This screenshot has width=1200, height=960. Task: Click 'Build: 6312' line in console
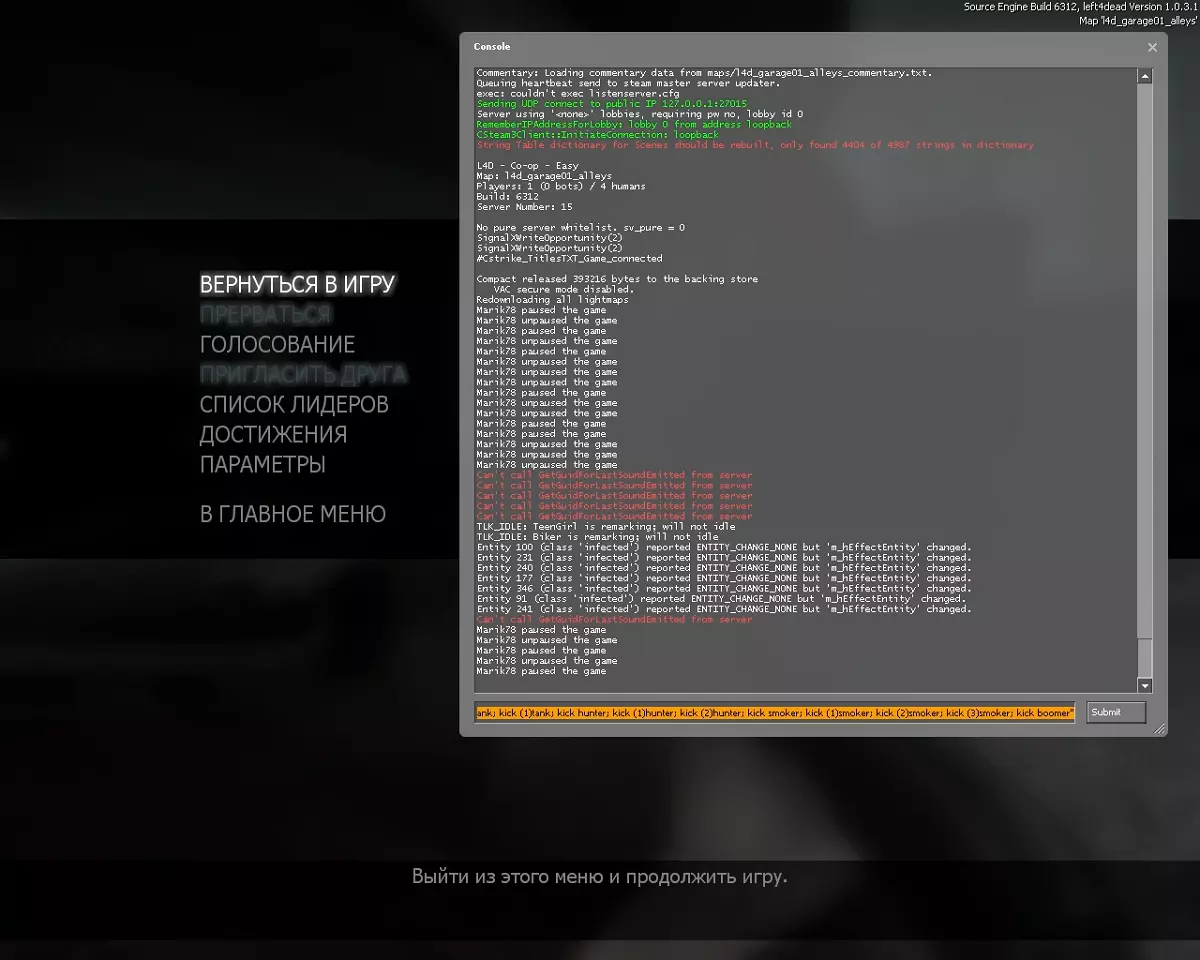[510, 197]
